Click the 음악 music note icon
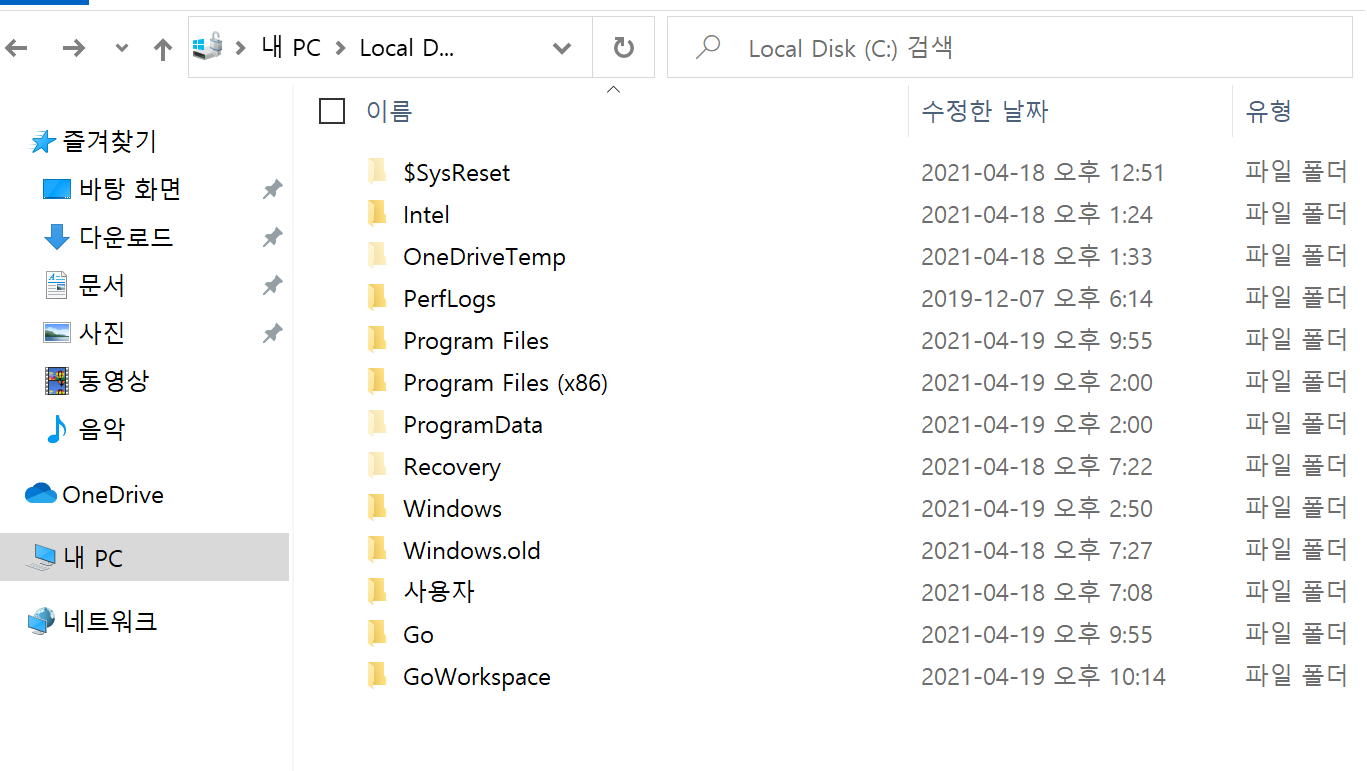1367x771 pixels. coord(57,429)
